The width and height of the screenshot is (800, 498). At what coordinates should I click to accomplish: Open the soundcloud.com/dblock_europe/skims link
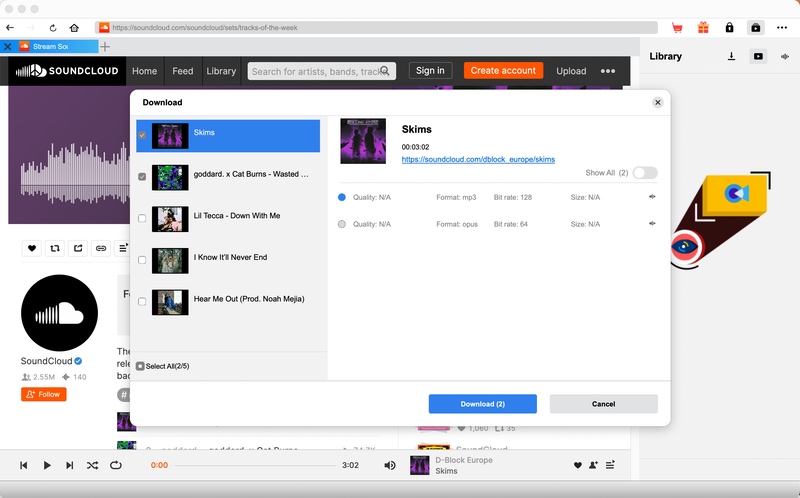(x=478, y=159)
